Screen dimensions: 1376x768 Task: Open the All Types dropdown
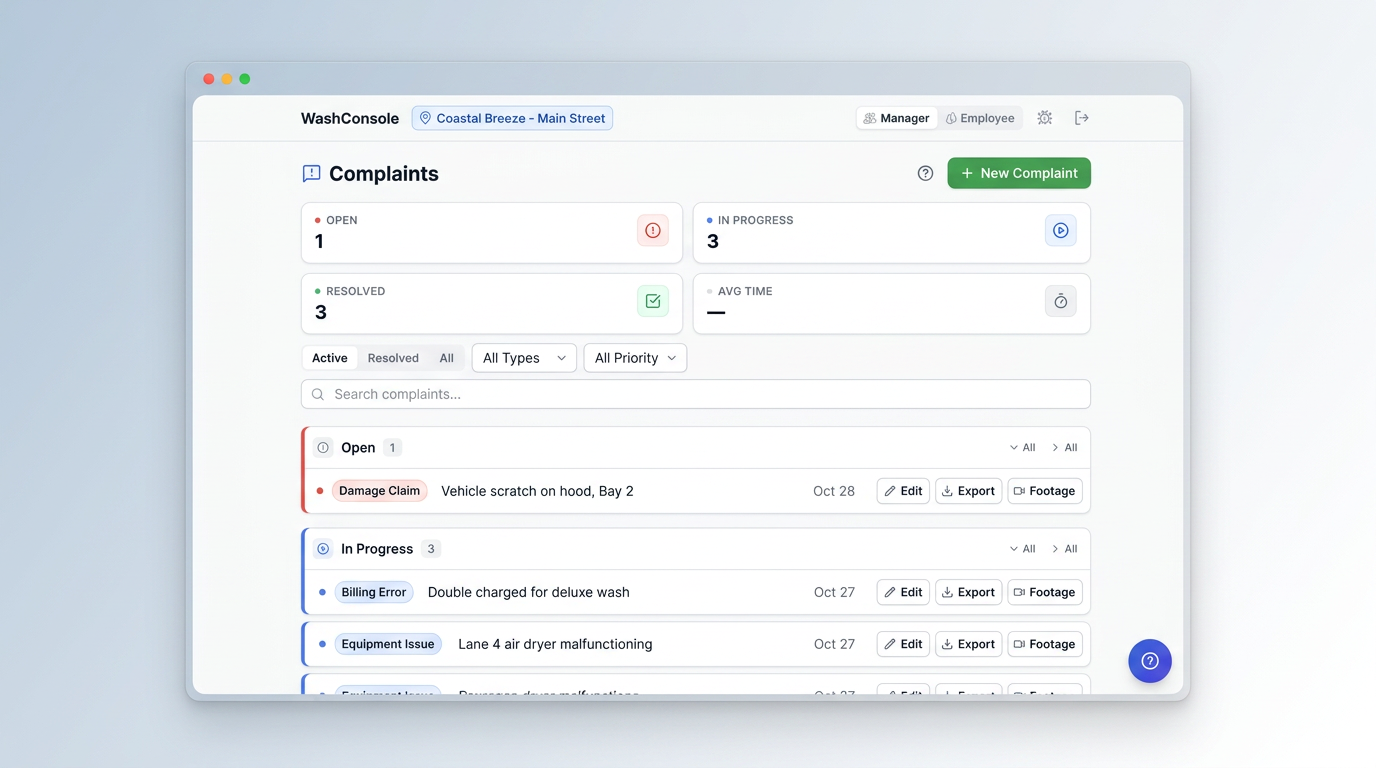pyautogui.click(x=524, y=358)
